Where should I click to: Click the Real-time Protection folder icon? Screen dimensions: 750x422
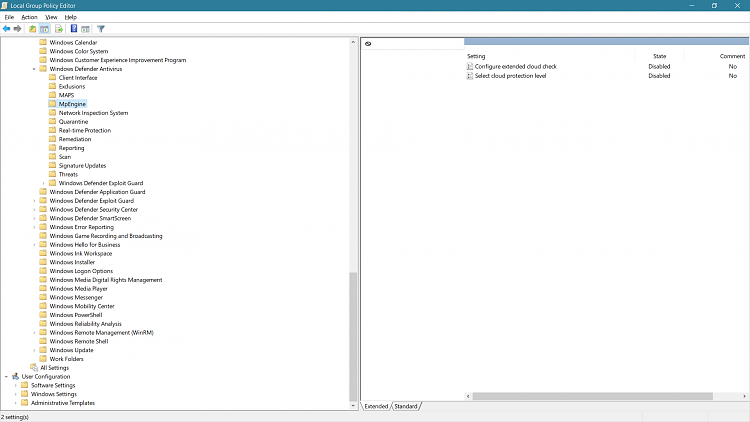tap(53, 130)
